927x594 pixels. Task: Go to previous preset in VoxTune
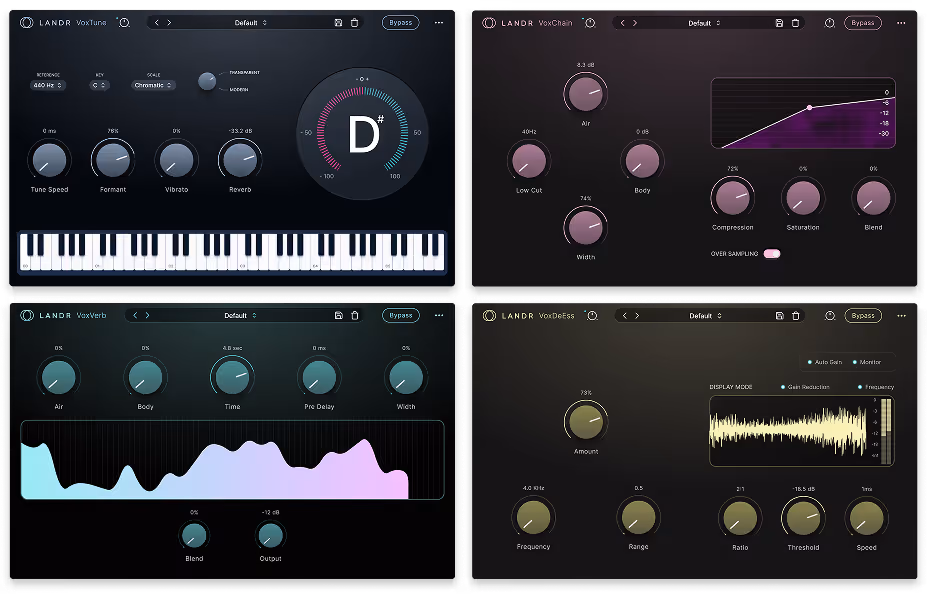(x=157, y=22)
